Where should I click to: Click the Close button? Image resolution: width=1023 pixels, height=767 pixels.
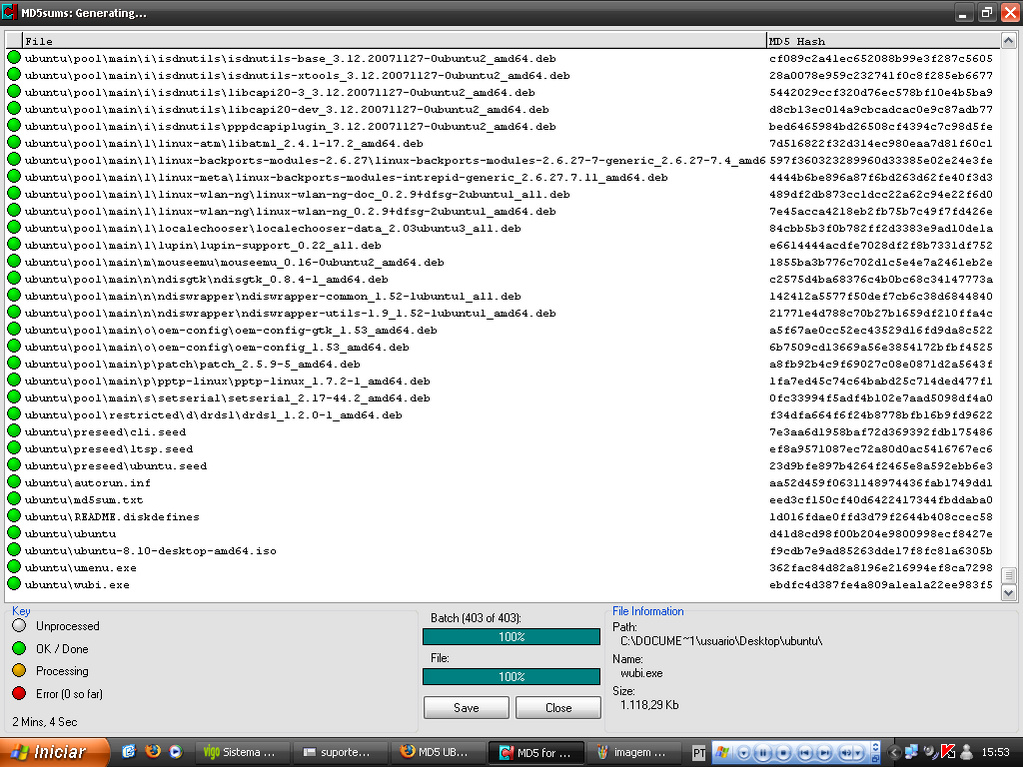558,708
